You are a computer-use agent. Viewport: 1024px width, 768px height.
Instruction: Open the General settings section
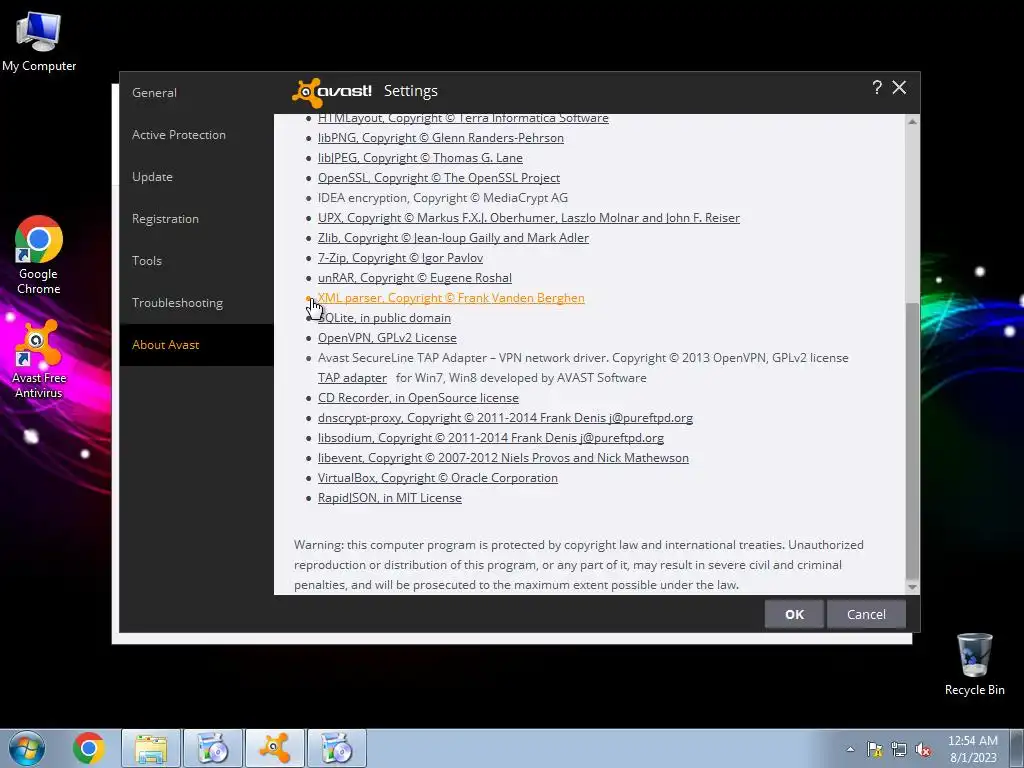[x=154, y=93]
